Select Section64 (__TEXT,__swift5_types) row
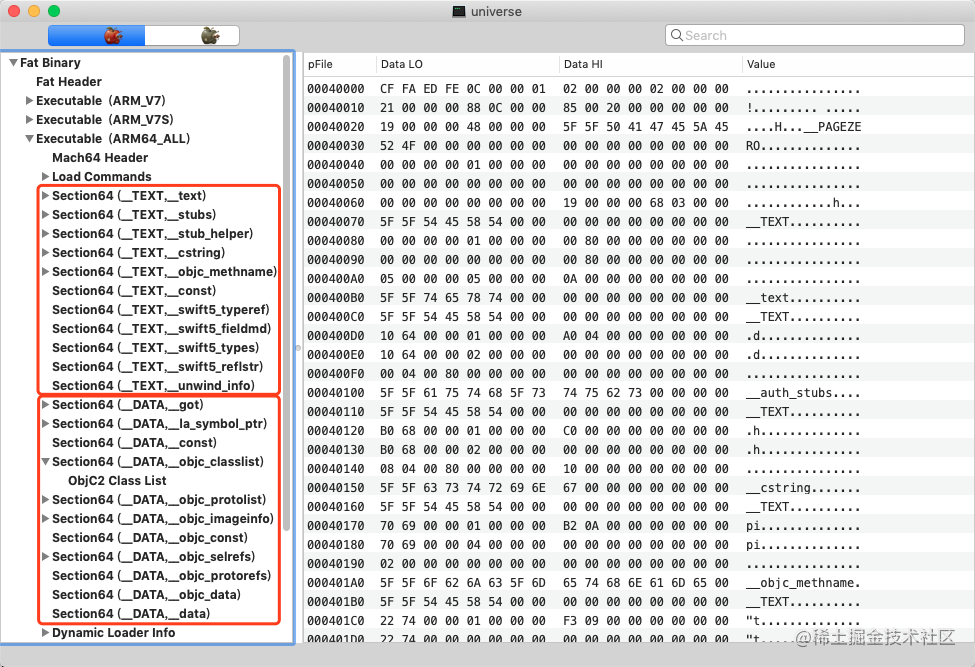975x667 pixels. 155,347
